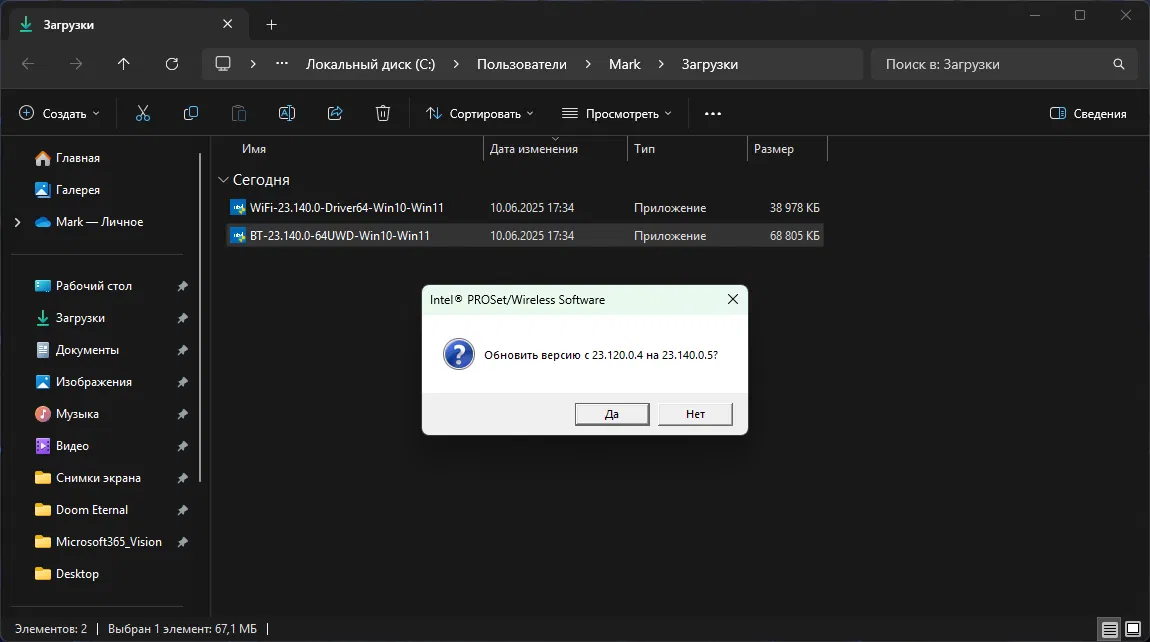Click Нет to decline the update
1150x642 pixels.
pos(695,414)
